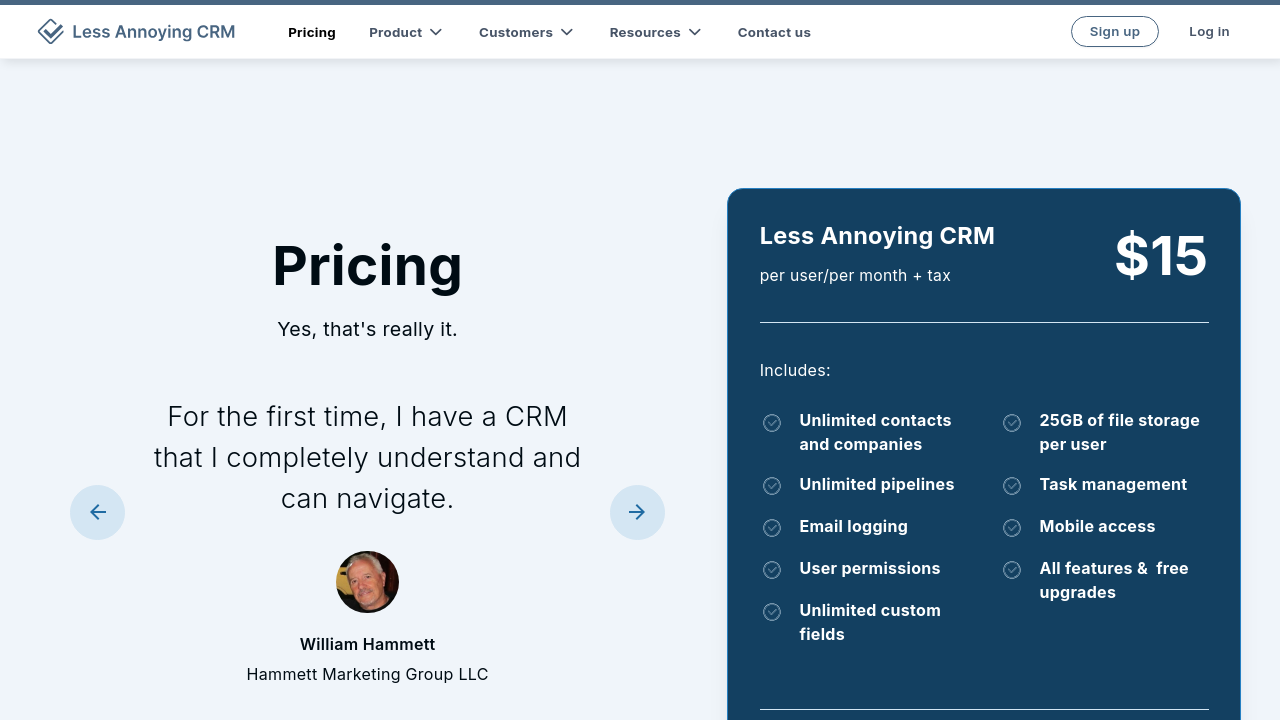Select Pricing in the navigation bar
The height and width of the screenshot is (720, 1280).
click(x=312, y=32)
